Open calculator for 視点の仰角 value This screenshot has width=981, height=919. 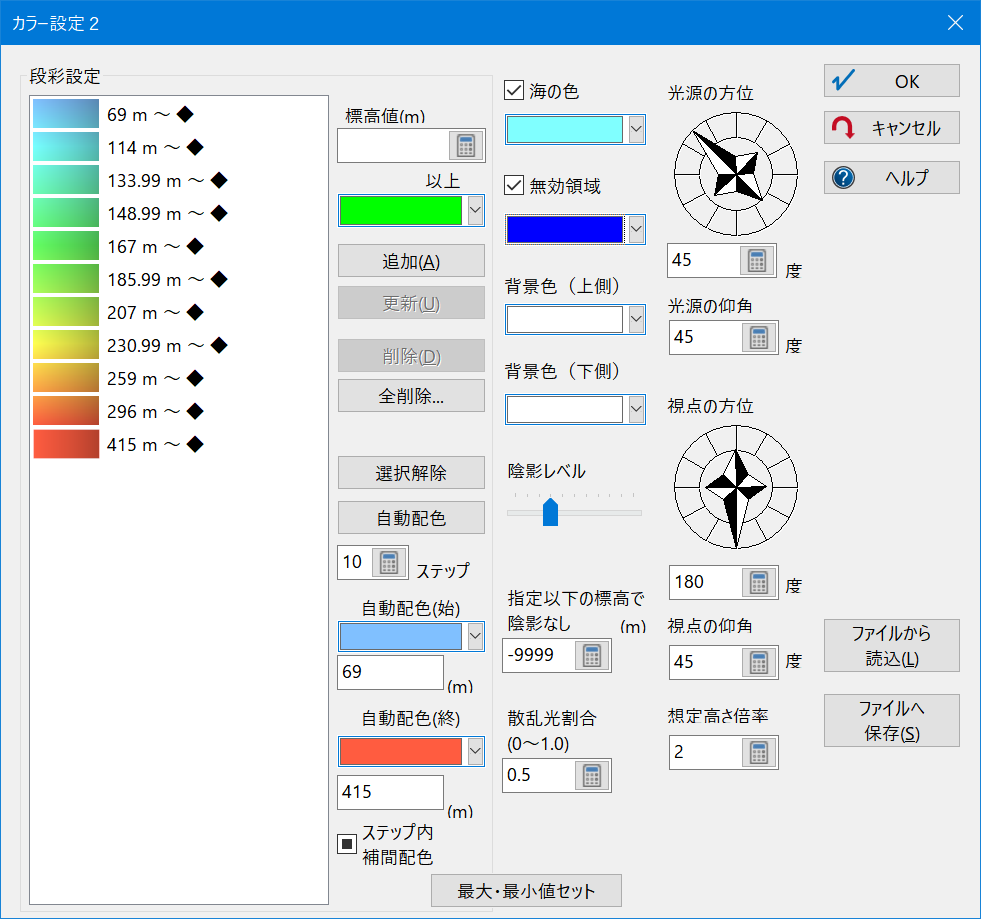coord(759,663)
